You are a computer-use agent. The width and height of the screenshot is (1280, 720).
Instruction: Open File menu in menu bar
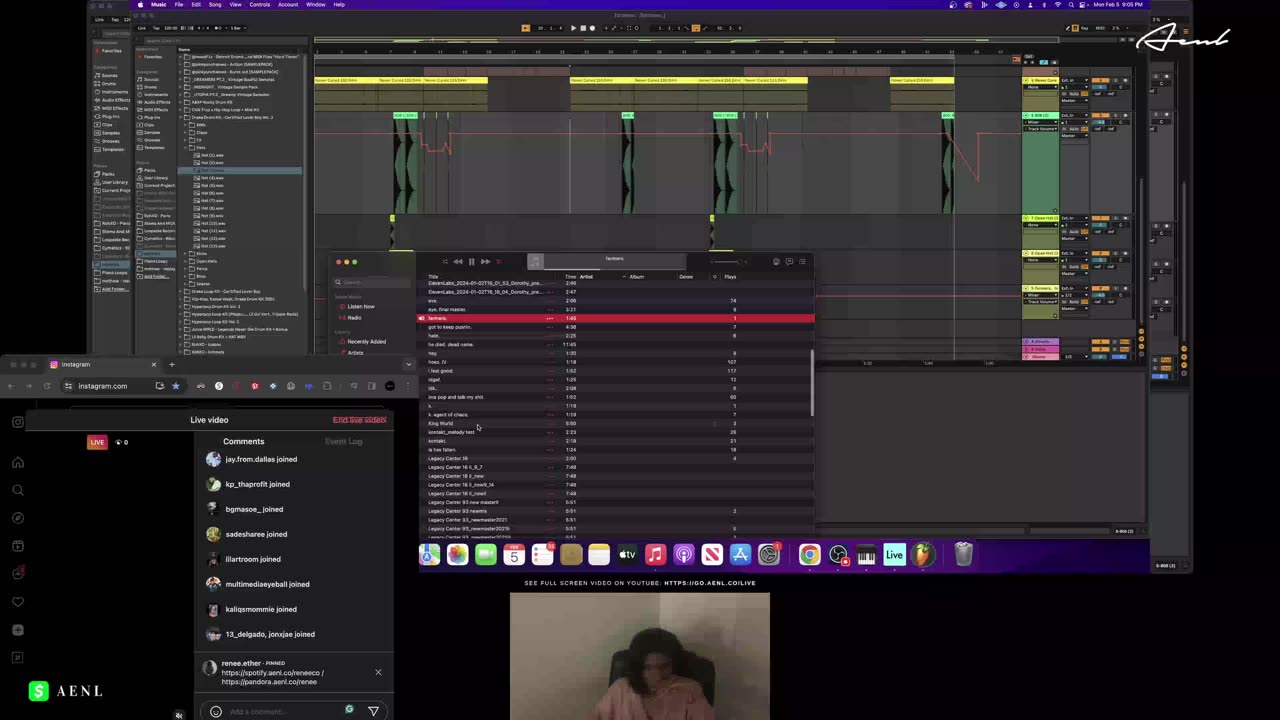pos(178,4)
